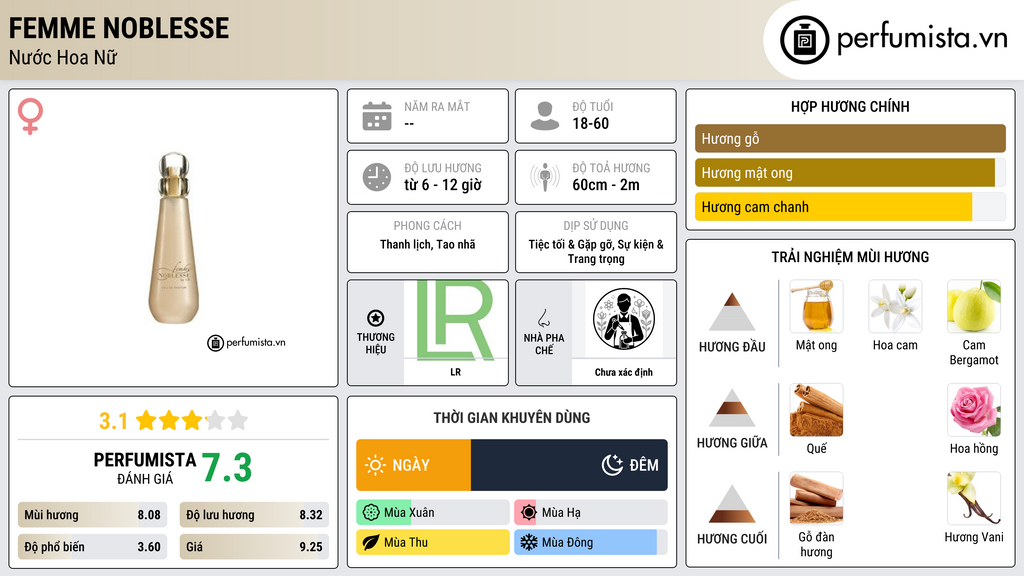This screenshot has height=576, width=1024.
Task: Click the perfumer illustration image
Action: [x=624, y=319]
